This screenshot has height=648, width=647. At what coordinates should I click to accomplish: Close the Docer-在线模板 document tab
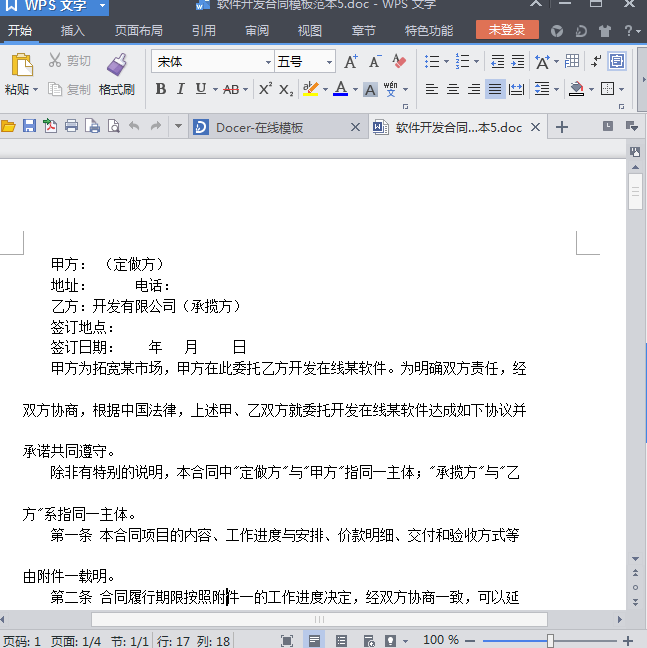point(355,127)
